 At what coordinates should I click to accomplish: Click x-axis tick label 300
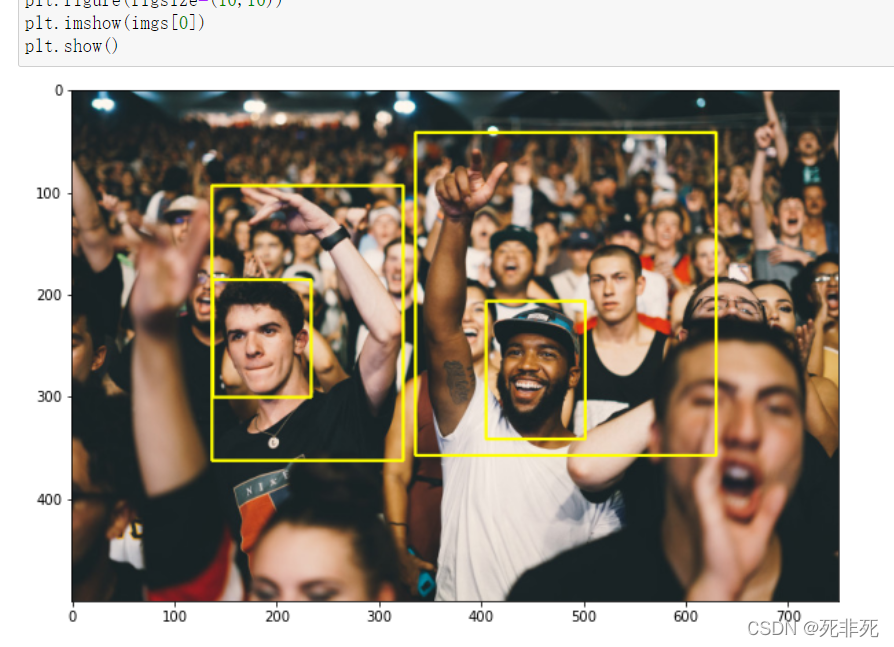pos(379,616)
